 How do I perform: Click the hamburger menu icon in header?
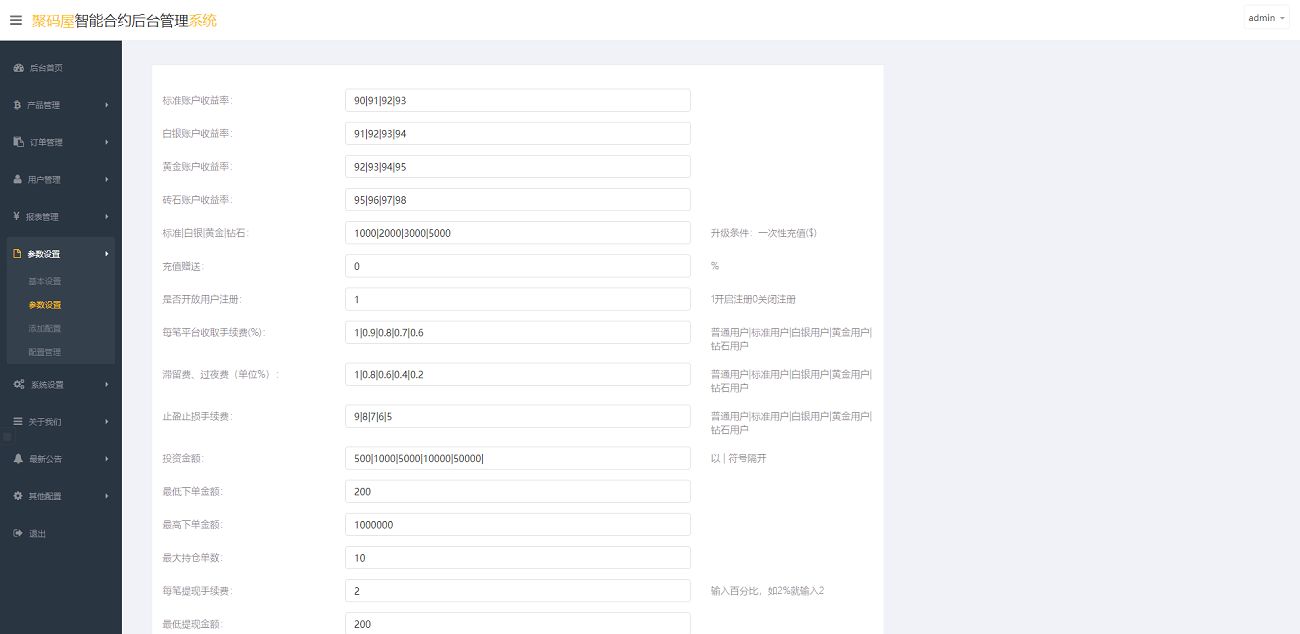coord(16,20)
